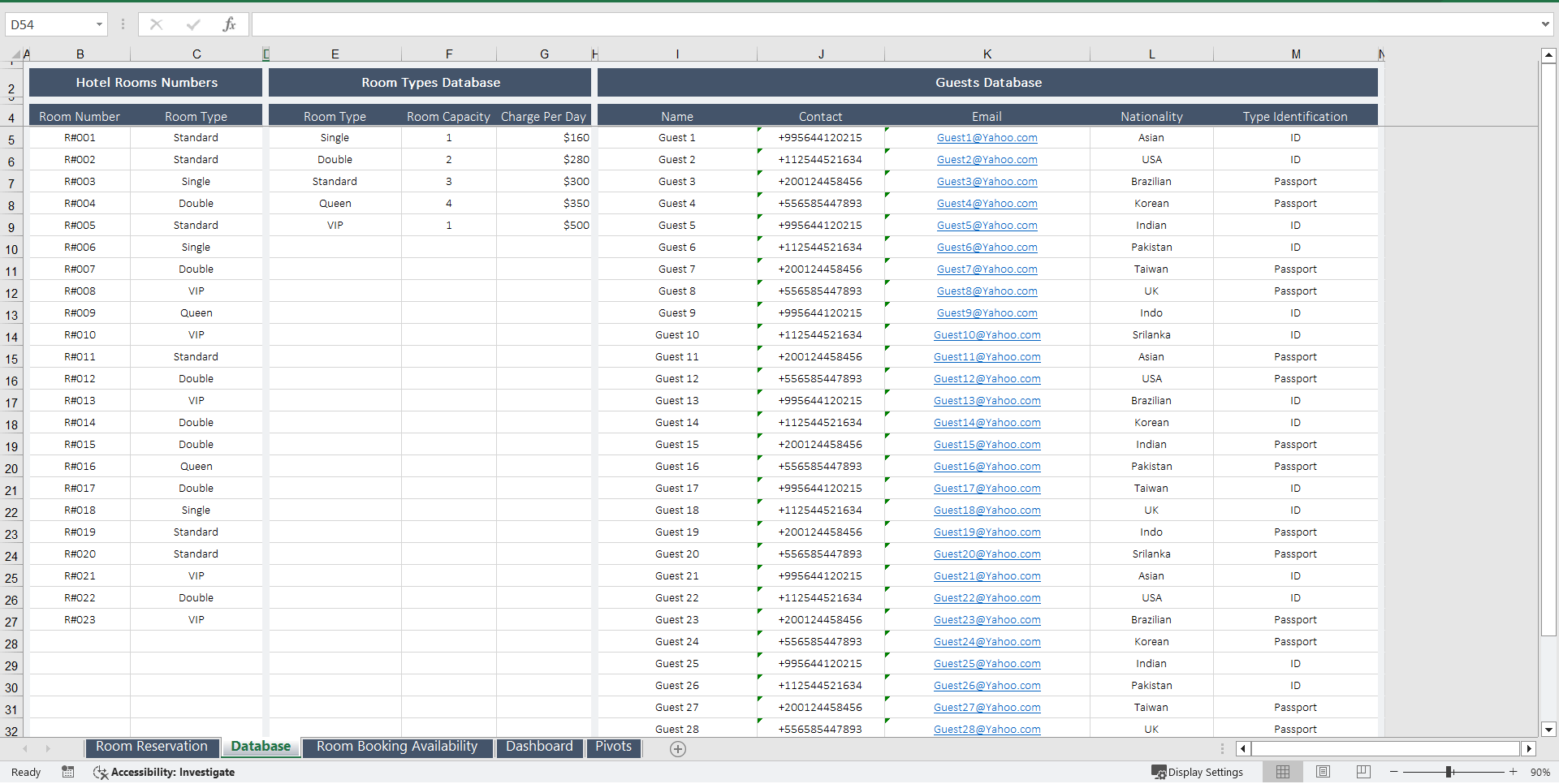This screenshot has height=784, width=1559.
Task: Open the Guest1@Yahoo.com hyperlink
Action: [987, 137]
